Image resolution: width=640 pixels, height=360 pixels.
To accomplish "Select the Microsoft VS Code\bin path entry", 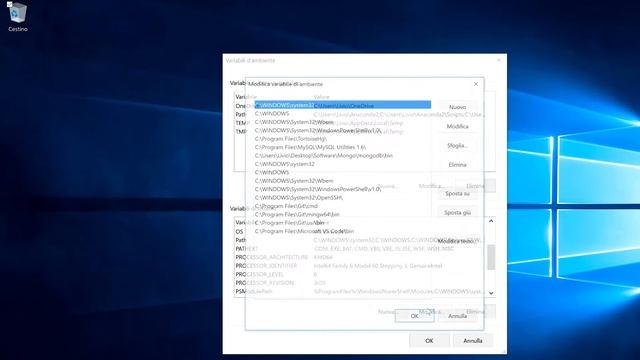I will 342,231.
